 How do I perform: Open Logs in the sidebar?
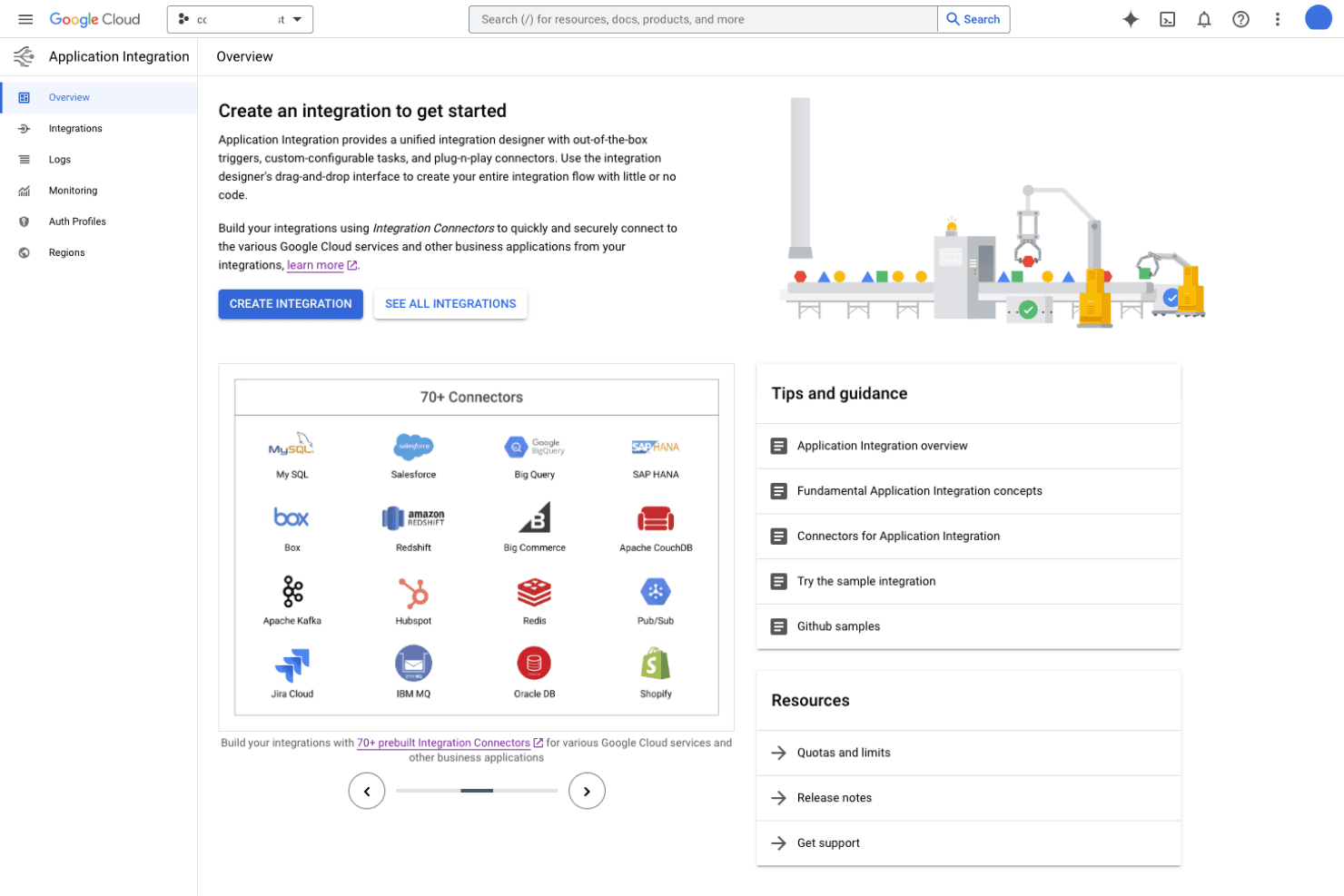[x=99, y=160]
